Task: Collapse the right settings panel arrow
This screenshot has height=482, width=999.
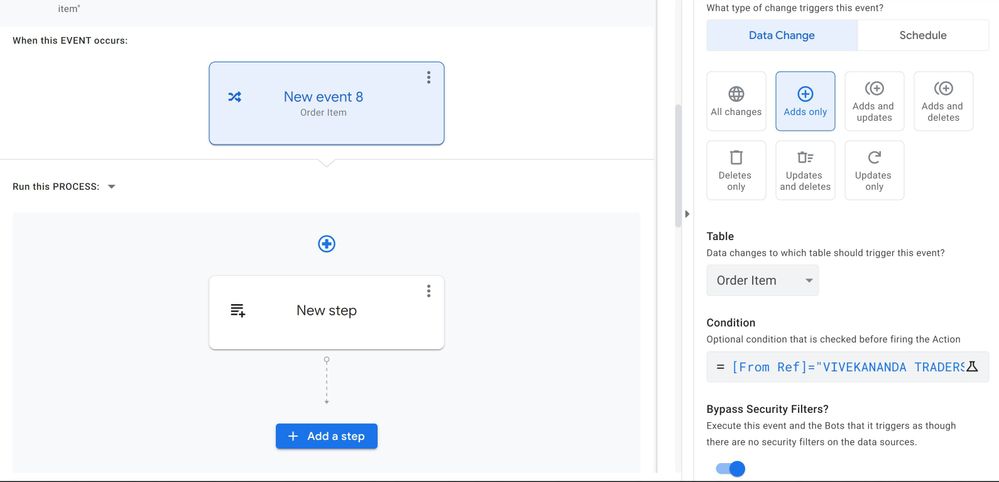Action: pyautogui.click(x=687, y=214)
